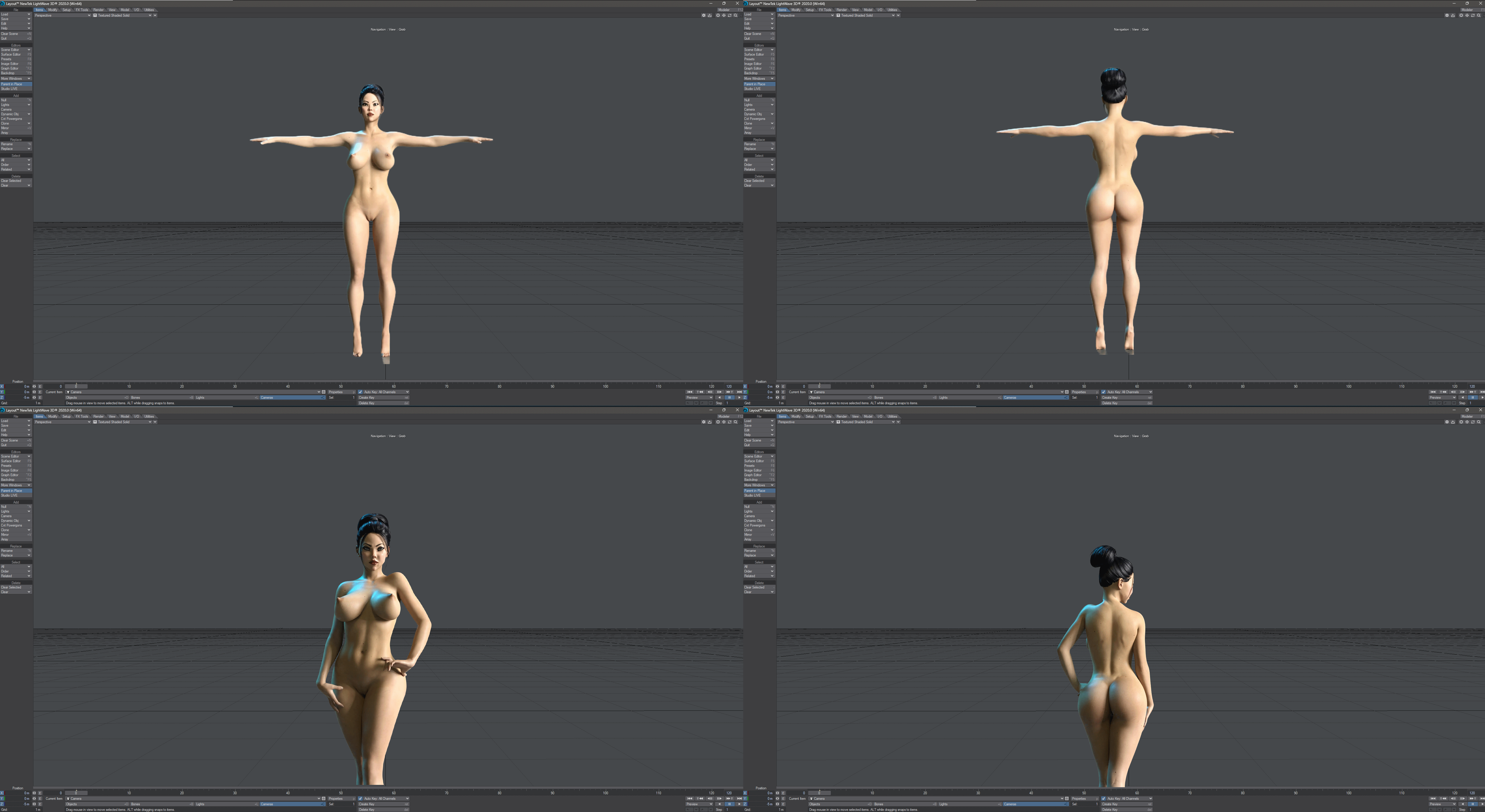Click the center-view target icon in front T-pose window
The image size is (1485, 812).
point(718,15)
